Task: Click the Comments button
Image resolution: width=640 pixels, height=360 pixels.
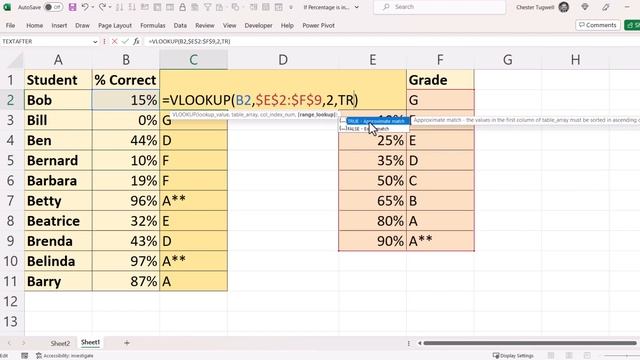Action: pyautogui.click(x=598, y=25)
